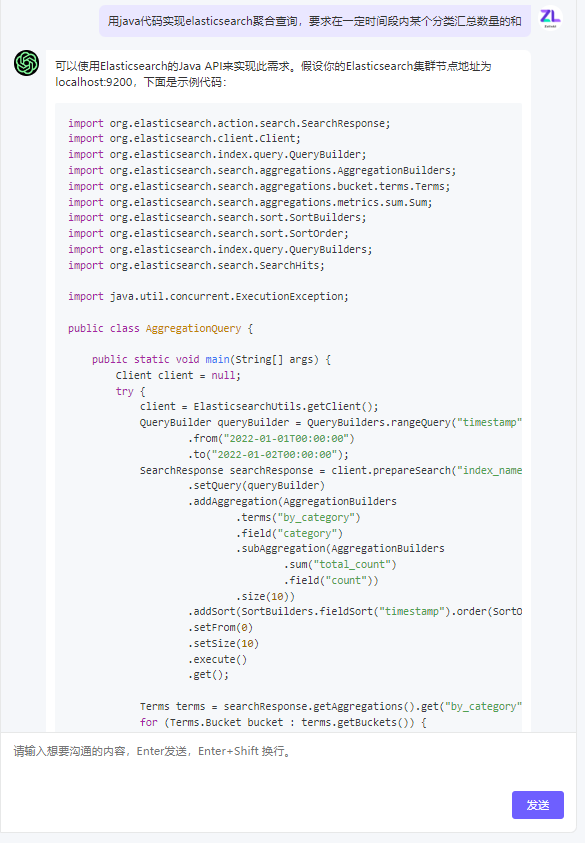Click the .execute() code line
The height and width of the screenshot is (843, 585).
217,659
